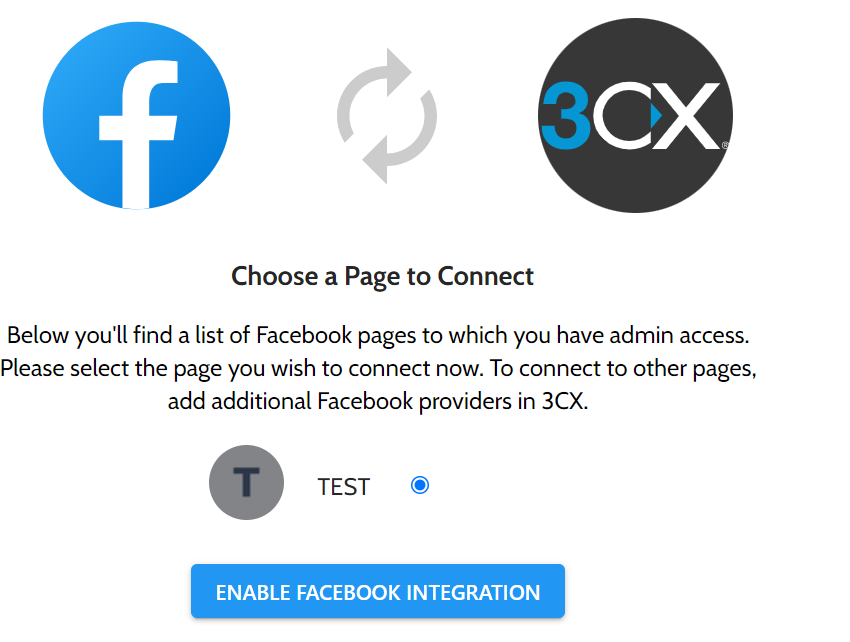Click the Choose a Page to Connect heading

point(383,277)
